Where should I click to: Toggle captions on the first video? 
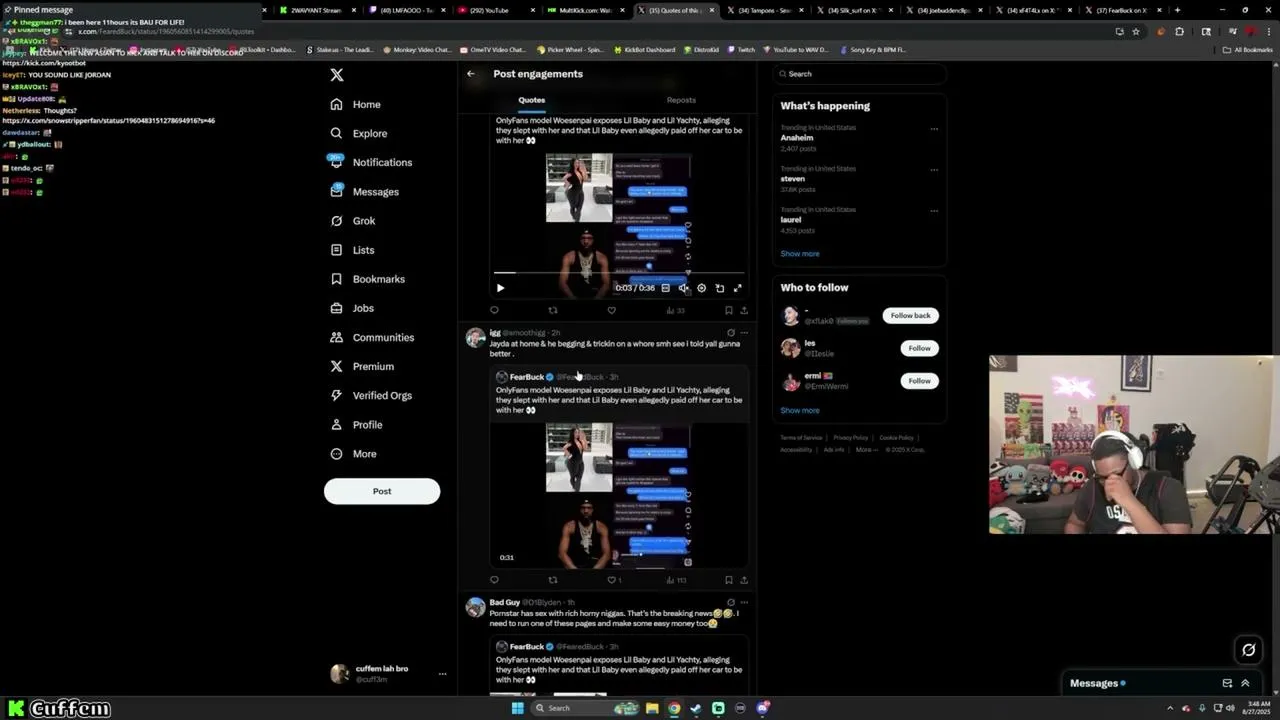click(x=665, y=288)
